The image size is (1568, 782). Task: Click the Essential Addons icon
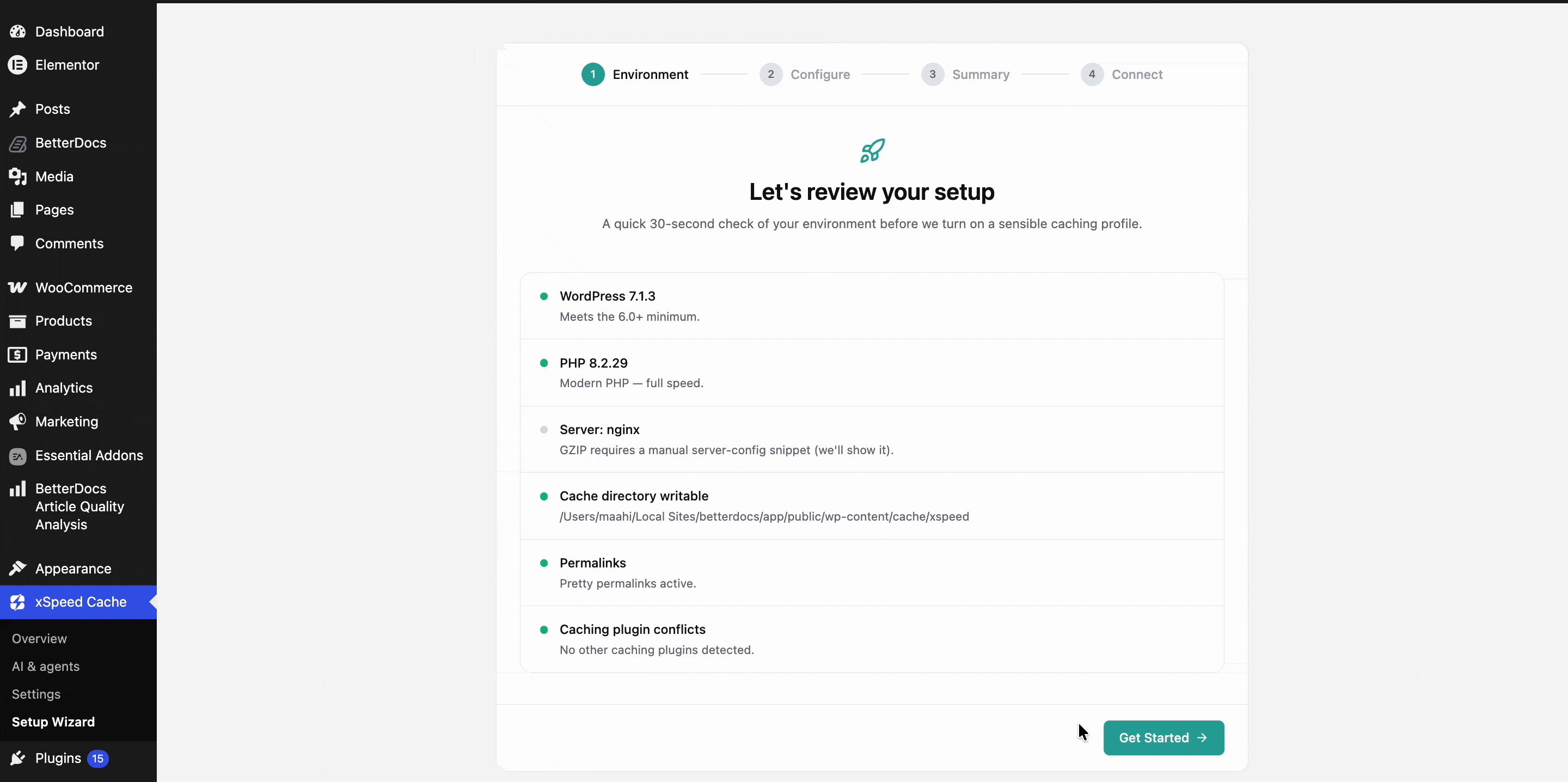click(x=17, y=456)
